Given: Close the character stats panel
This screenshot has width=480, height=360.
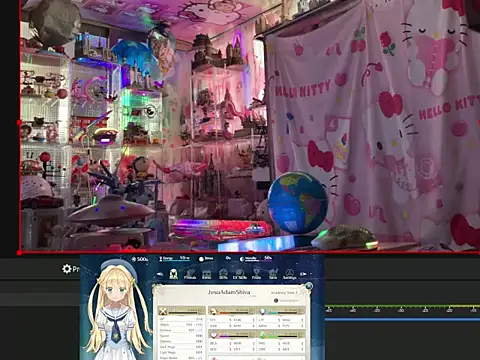Looking at the screenshot, I should [309, 286].
